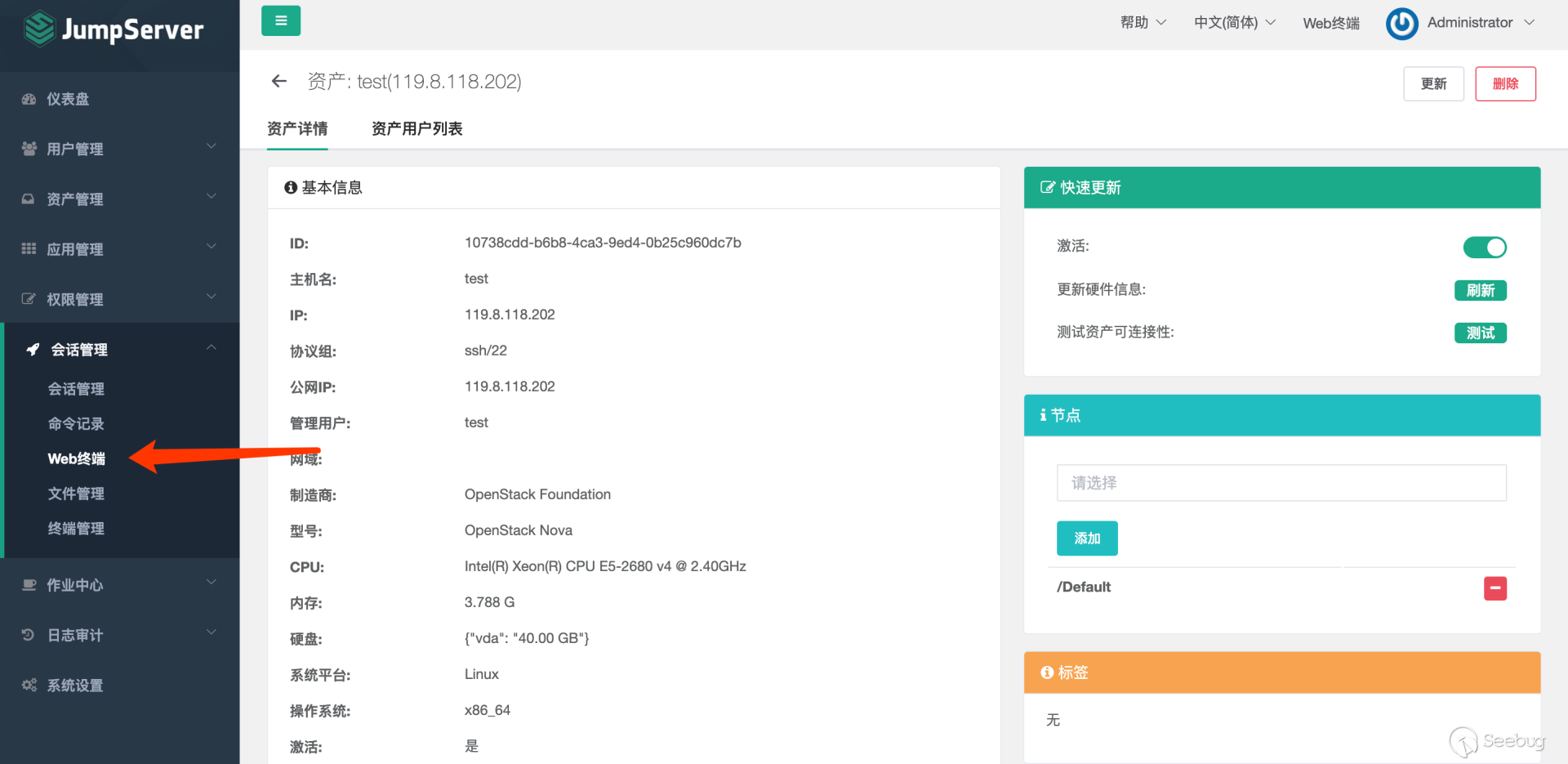
Task: Toggle the sidebar with the hamburger button
Action: click(x=281, y=20)
